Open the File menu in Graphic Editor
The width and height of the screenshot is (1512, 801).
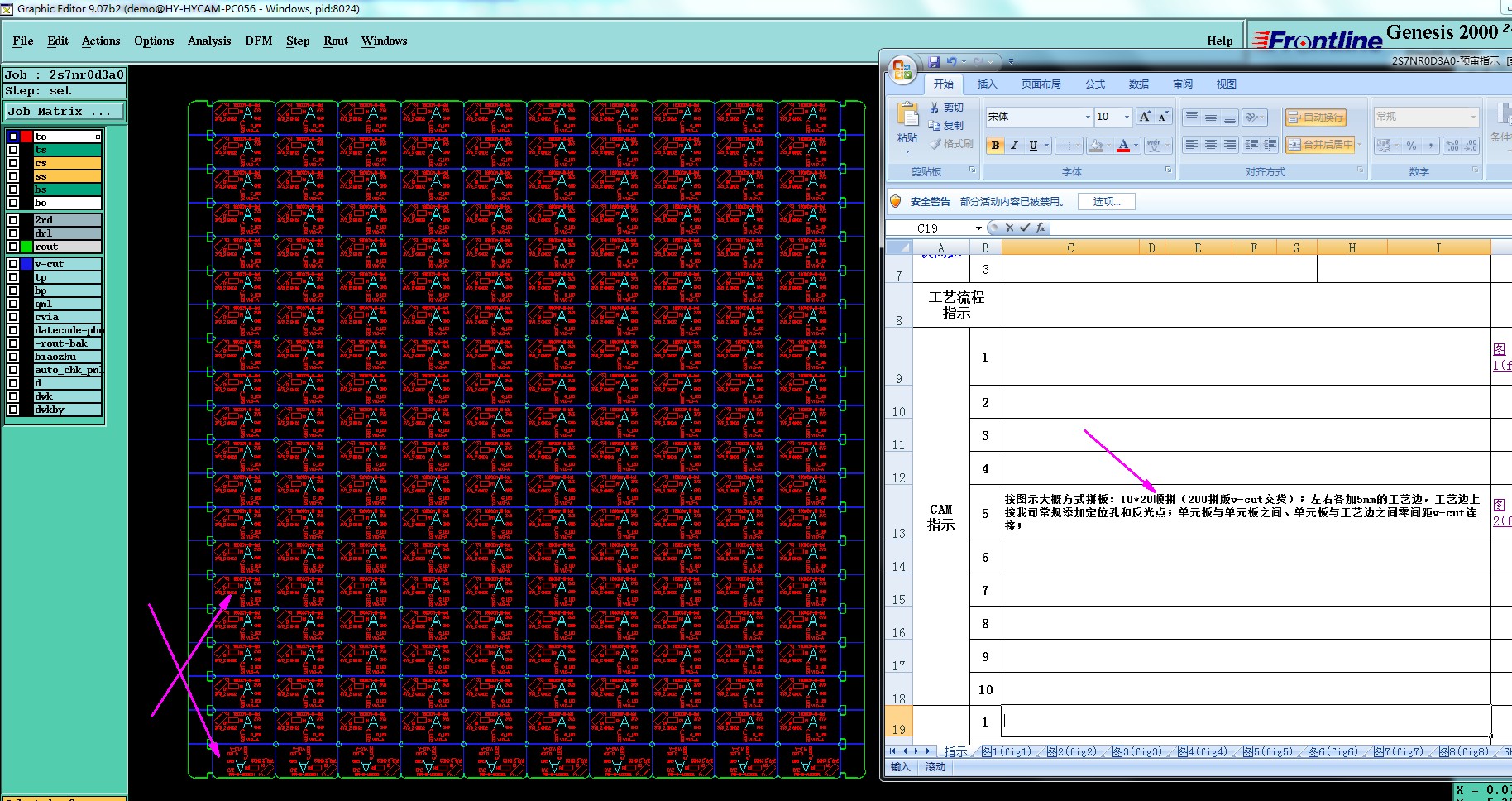(x=23, y=41)
